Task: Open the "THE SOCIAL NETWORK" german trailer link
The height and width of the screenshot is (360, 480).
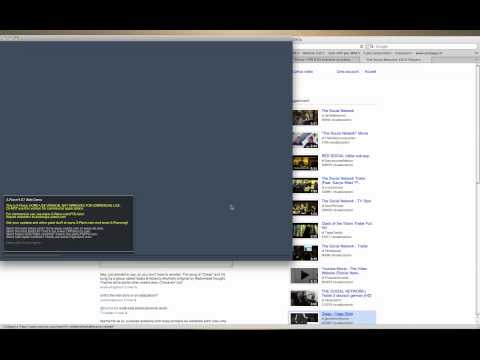Action: [346, 293]
